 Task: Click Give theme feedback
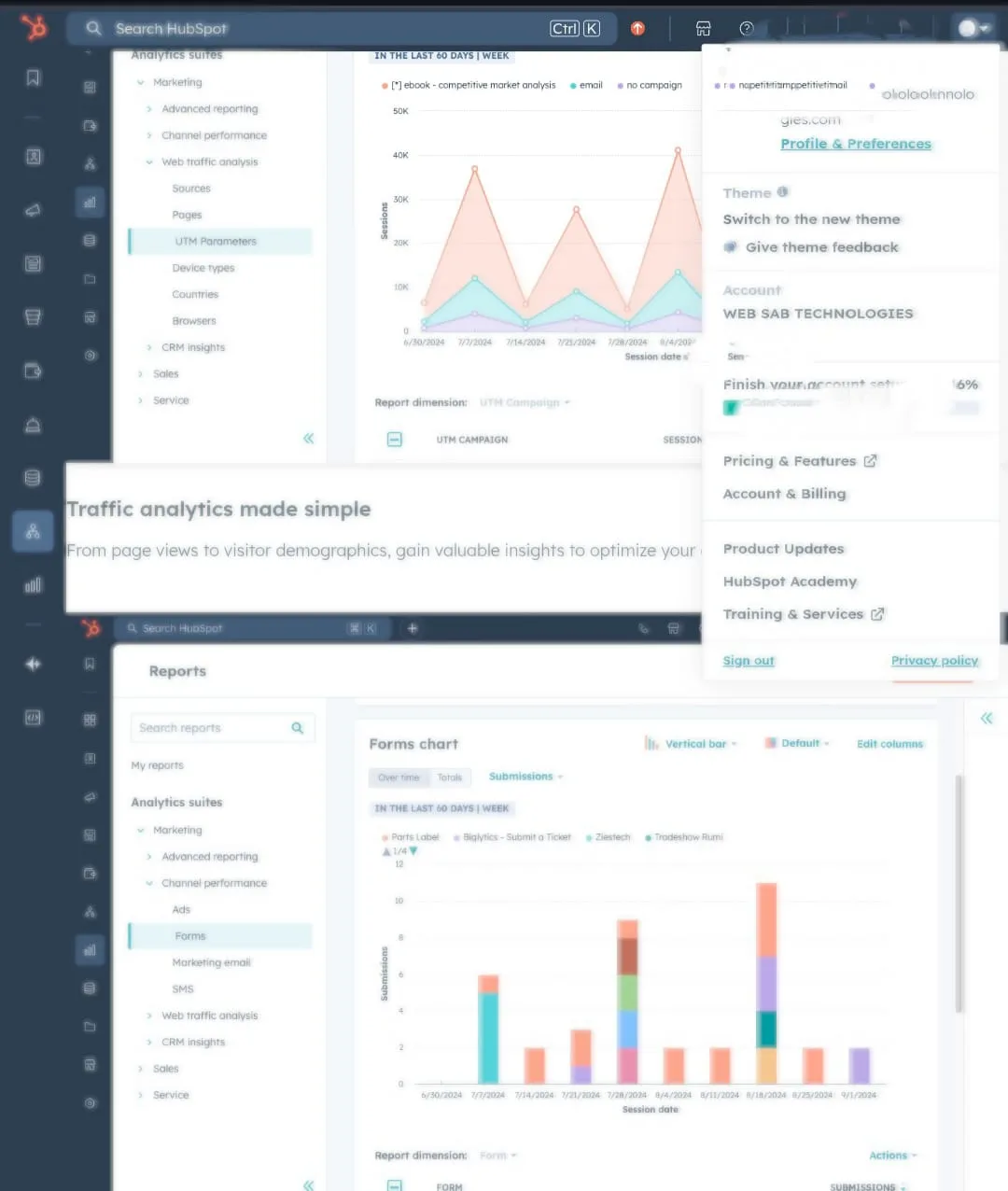812,247
